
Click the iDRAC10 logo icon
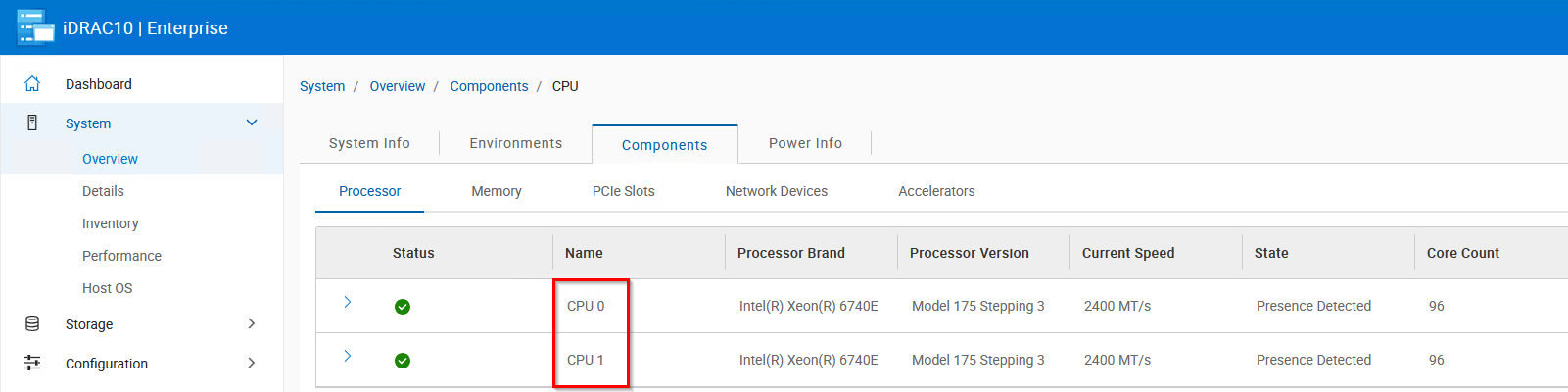pos(35,27)
